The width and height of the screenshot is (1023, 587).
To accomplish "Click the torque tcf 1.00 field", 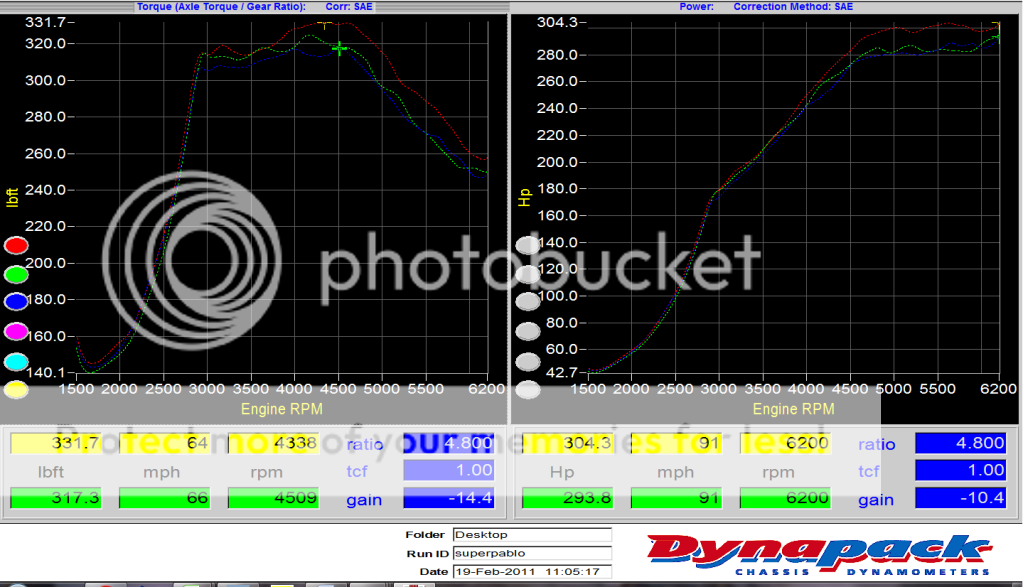I will (x=449, y=470).
